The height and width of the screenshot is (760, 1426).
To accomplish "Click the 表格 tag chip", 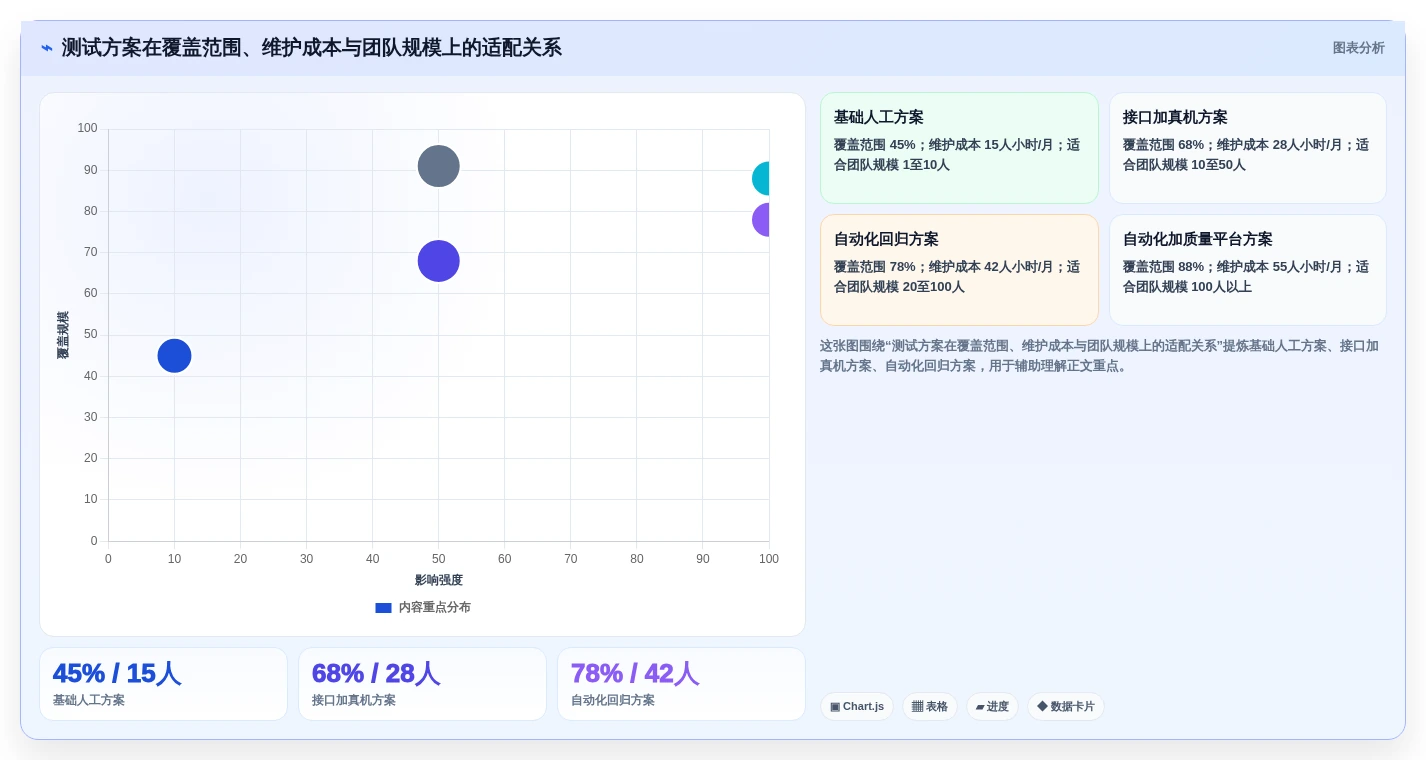I will (930, 707).
